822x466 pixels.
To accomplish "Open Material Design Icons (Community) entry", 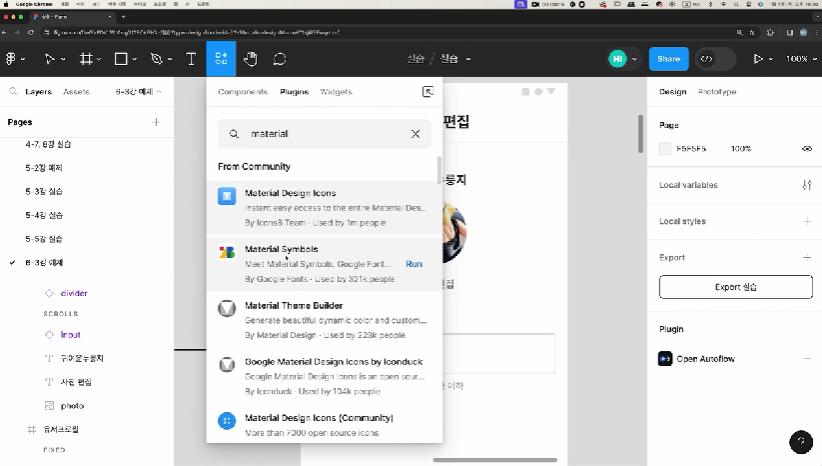I will [x=324, y=425].
